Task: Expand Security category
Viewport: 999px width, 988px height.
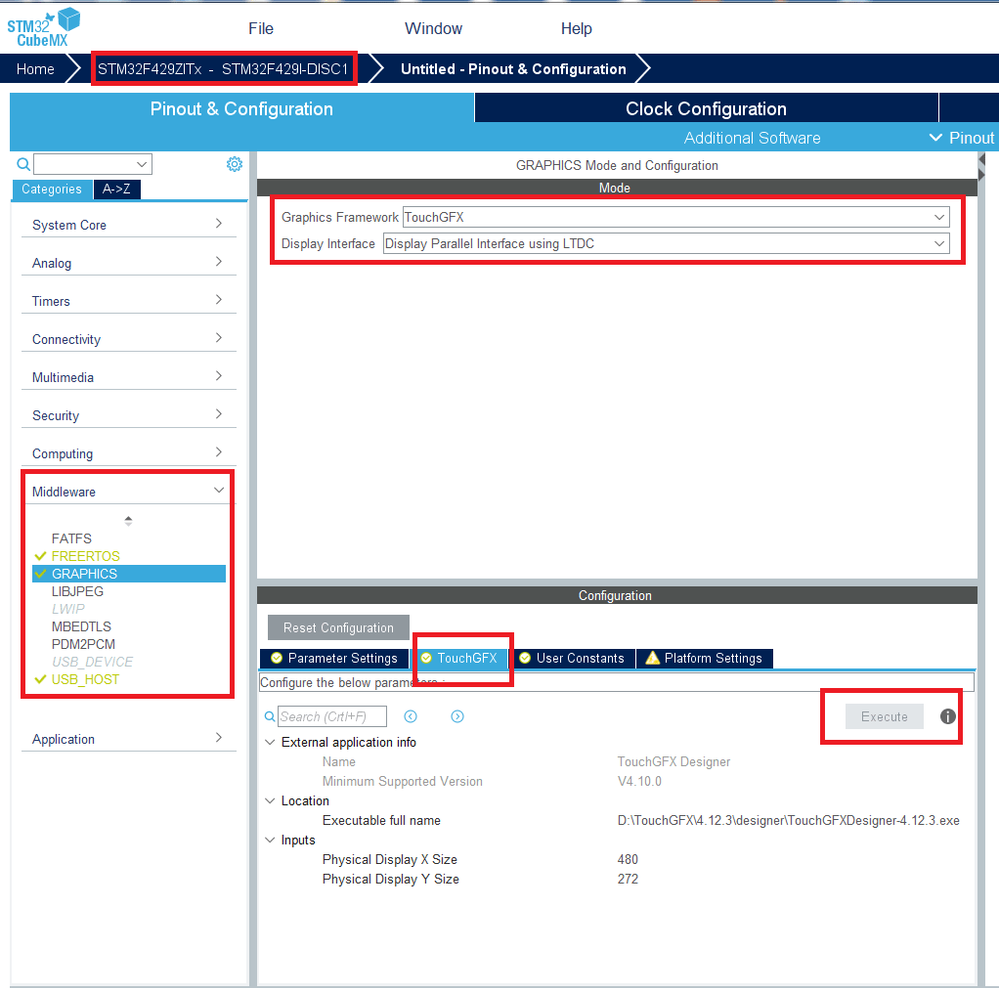Action: (129, 415)
